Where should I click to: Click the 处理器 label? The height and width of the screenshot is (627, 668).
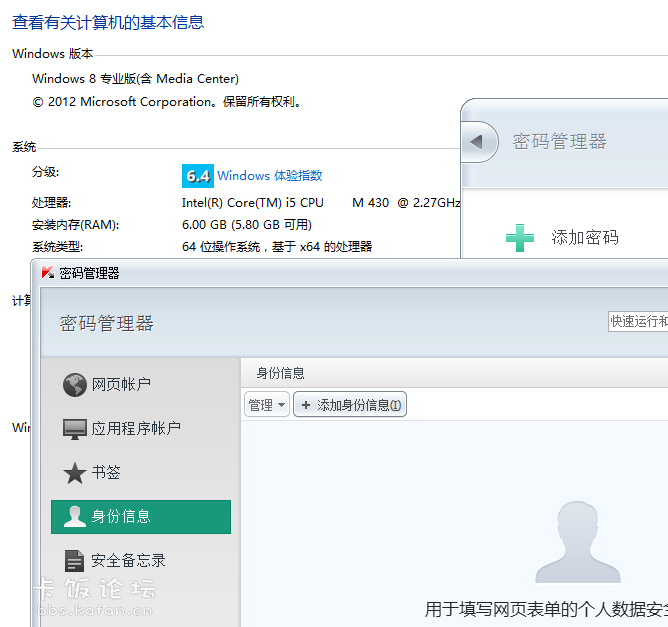click(x=52, y=203)
